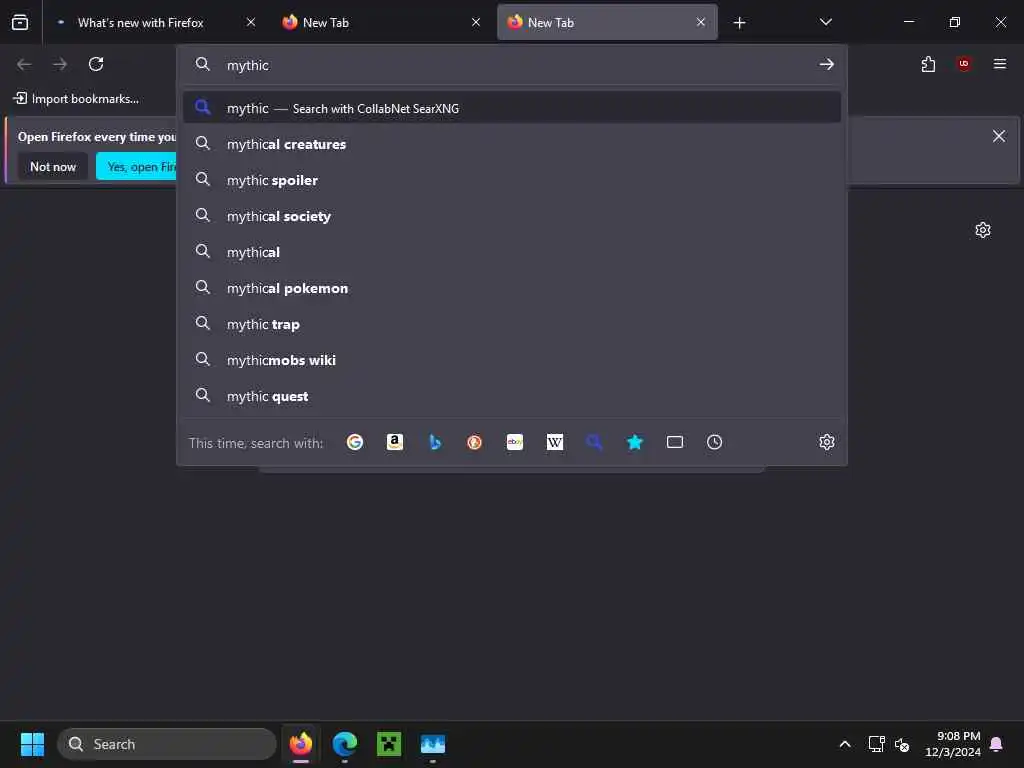The height and width of the screenshot is (768, 1024).
Task: Go back one page
Action: point(24,64)
